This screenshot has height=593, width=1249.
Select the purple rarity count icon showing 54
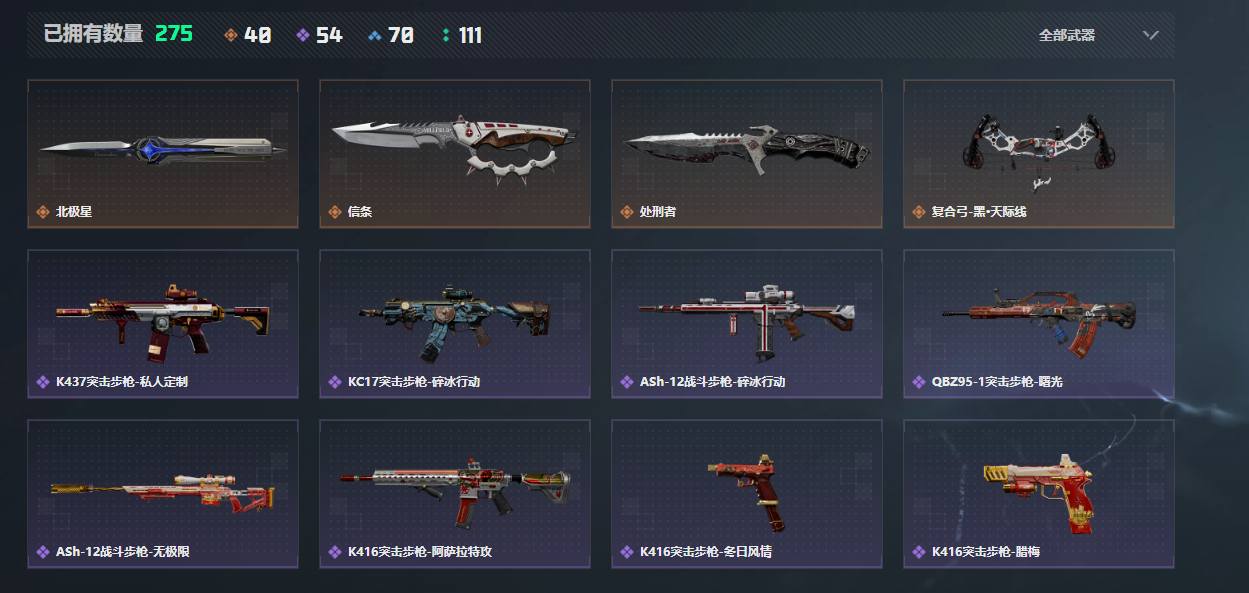coord(303,35)
